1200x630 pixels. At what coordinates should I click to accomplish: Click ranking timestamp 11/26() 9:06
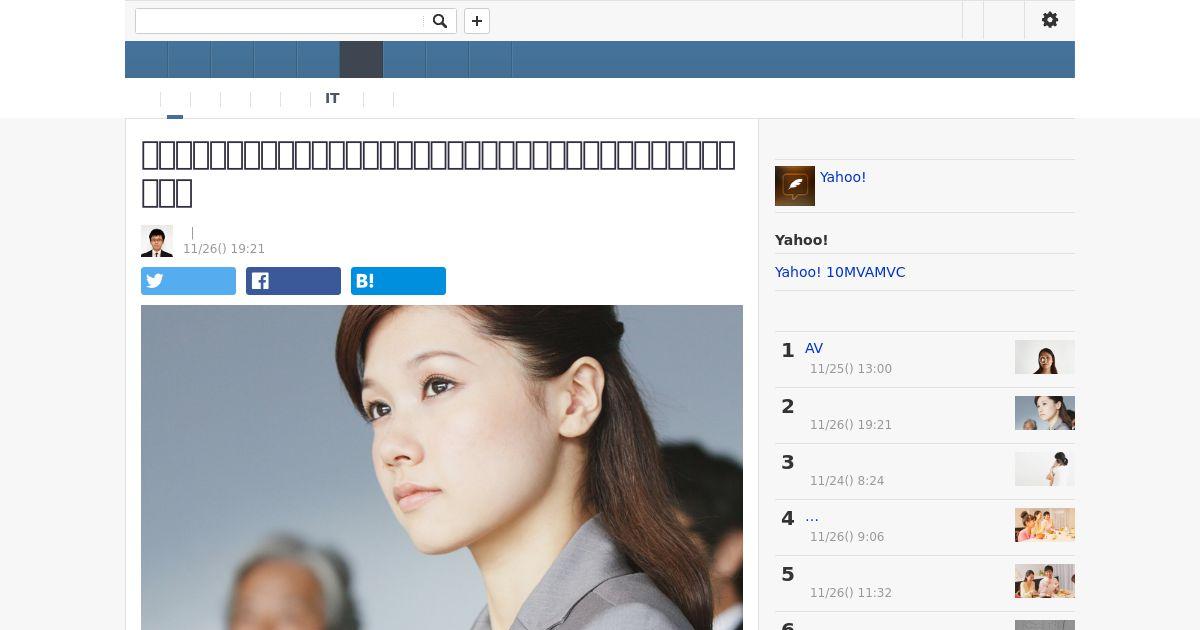click(x=847, y=537)
